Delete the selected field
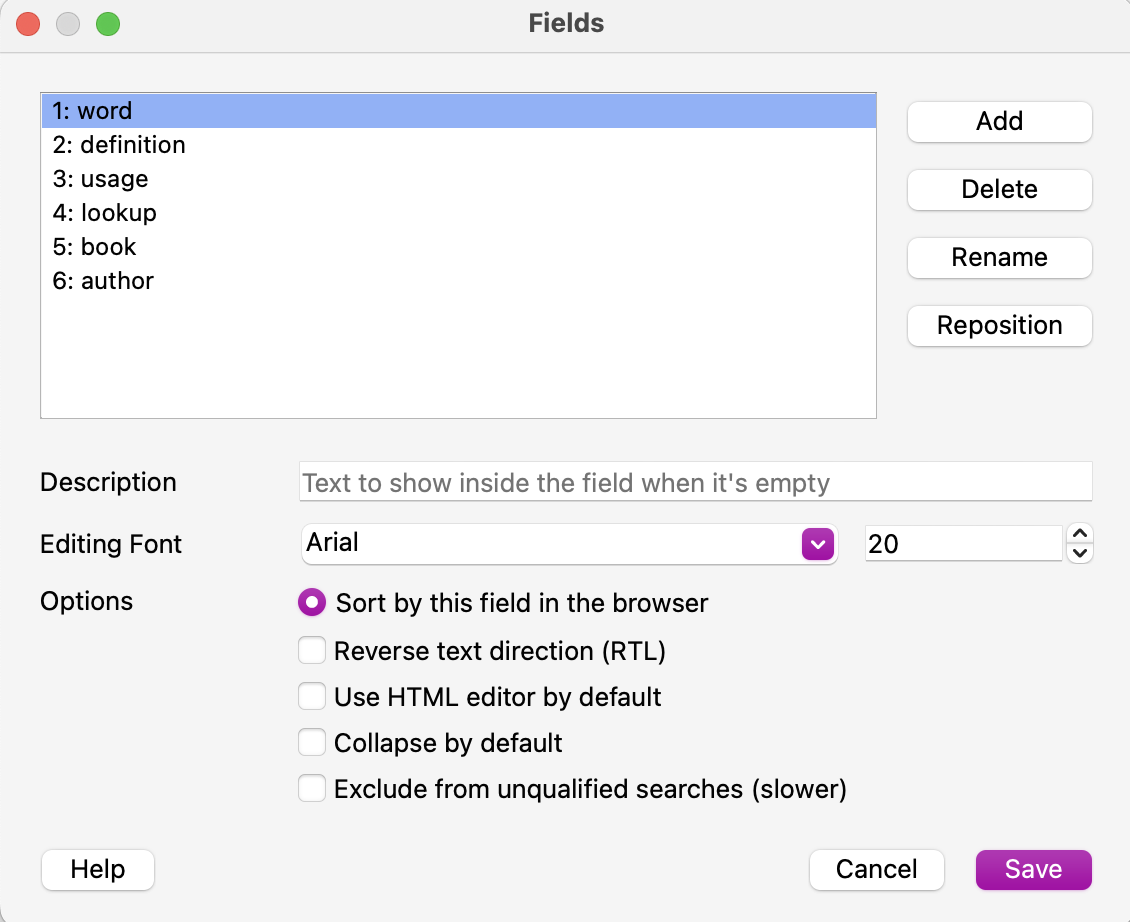This screenshot has height=922, width=1130. click(x=999, y=189)
